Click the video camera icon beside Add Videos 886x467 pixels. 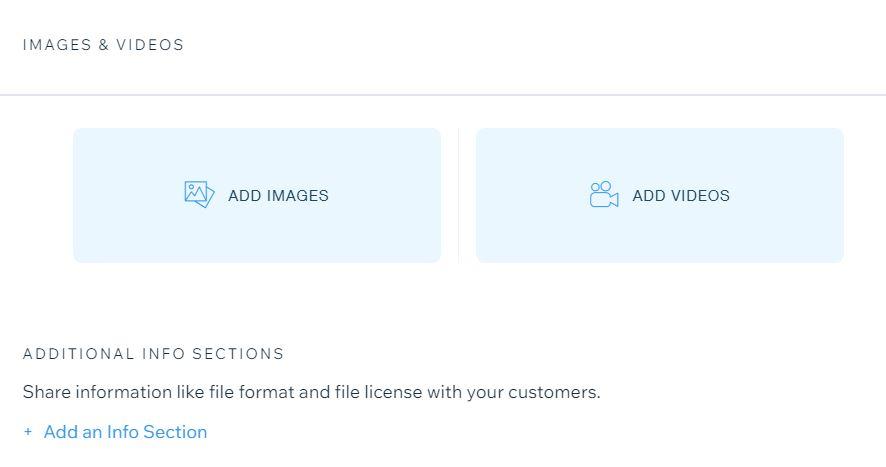point(604,194)
